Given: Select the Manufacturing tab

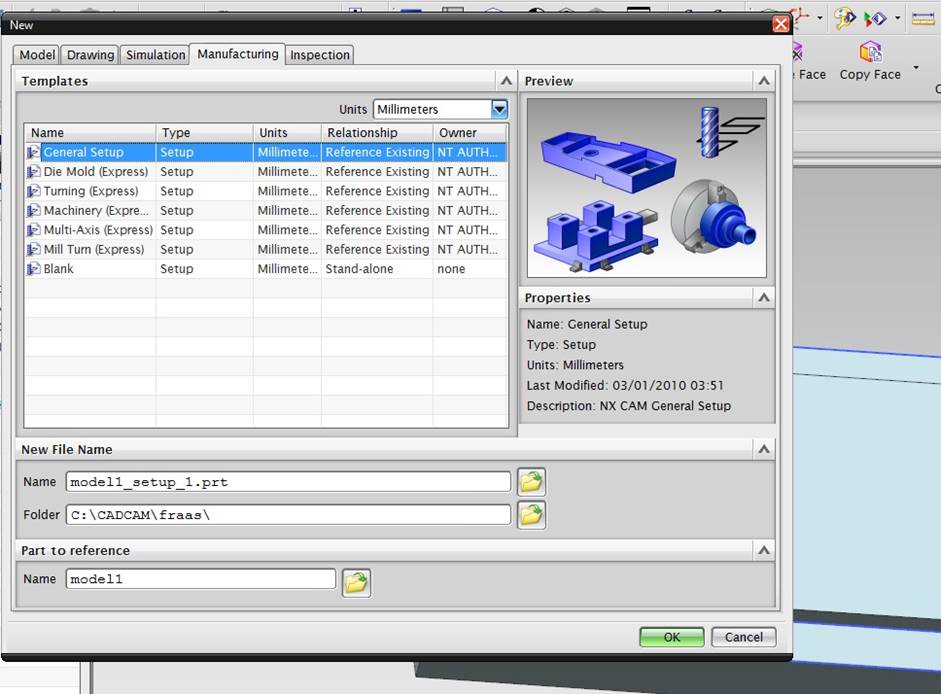Looking at the screenshot, I should click(238, 54).
